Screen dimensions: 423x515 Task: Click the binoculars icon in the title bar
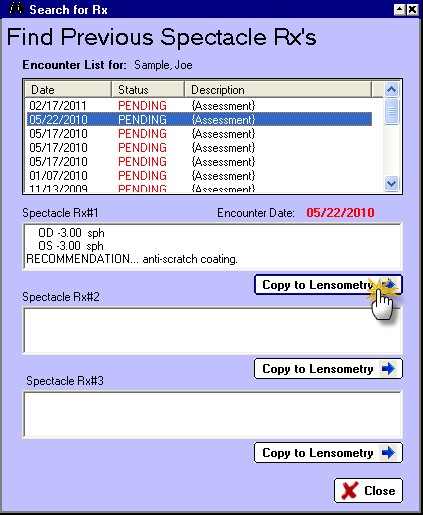coord(16,8)
